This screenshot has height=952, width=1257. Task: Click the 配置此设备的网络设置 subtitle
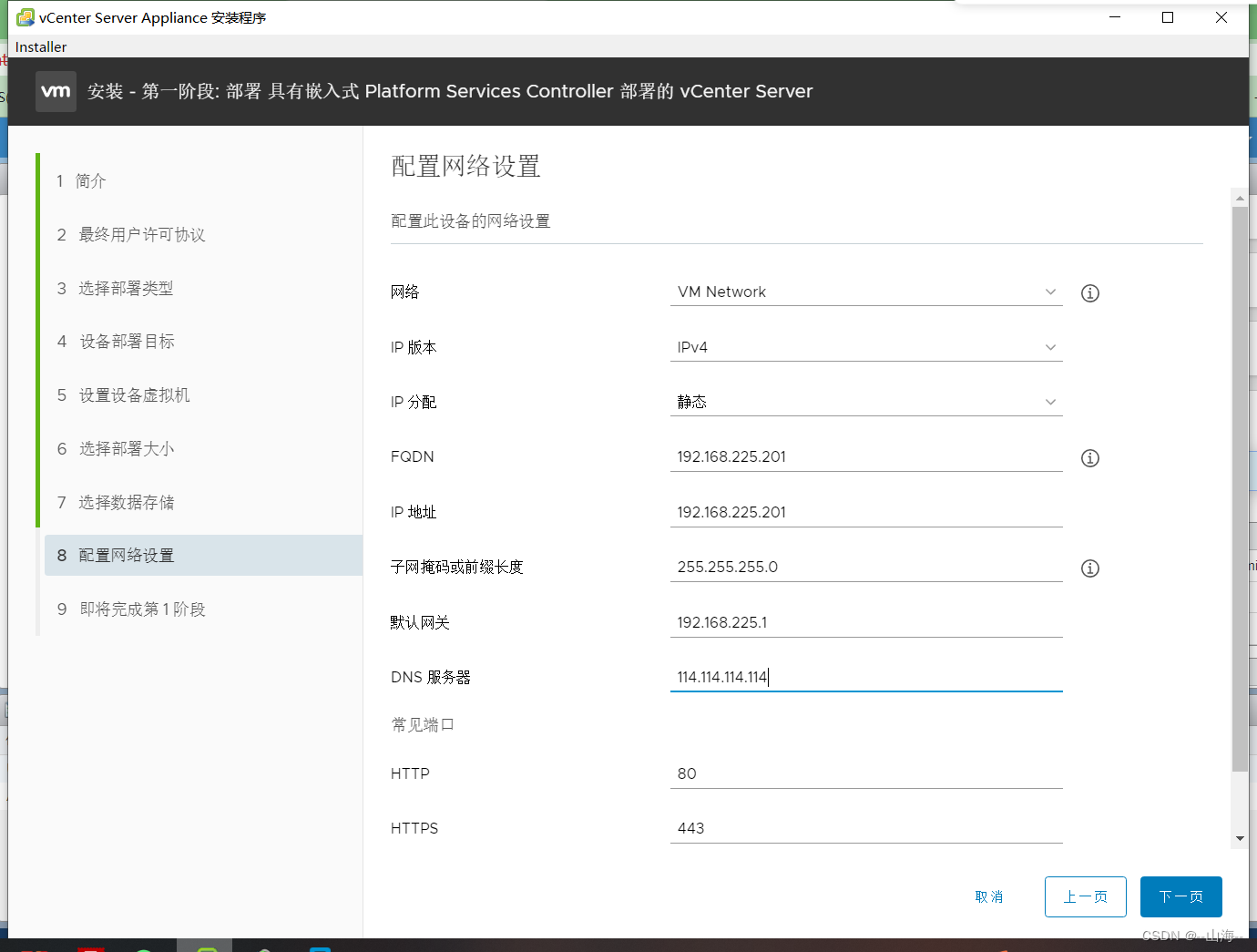470,221
